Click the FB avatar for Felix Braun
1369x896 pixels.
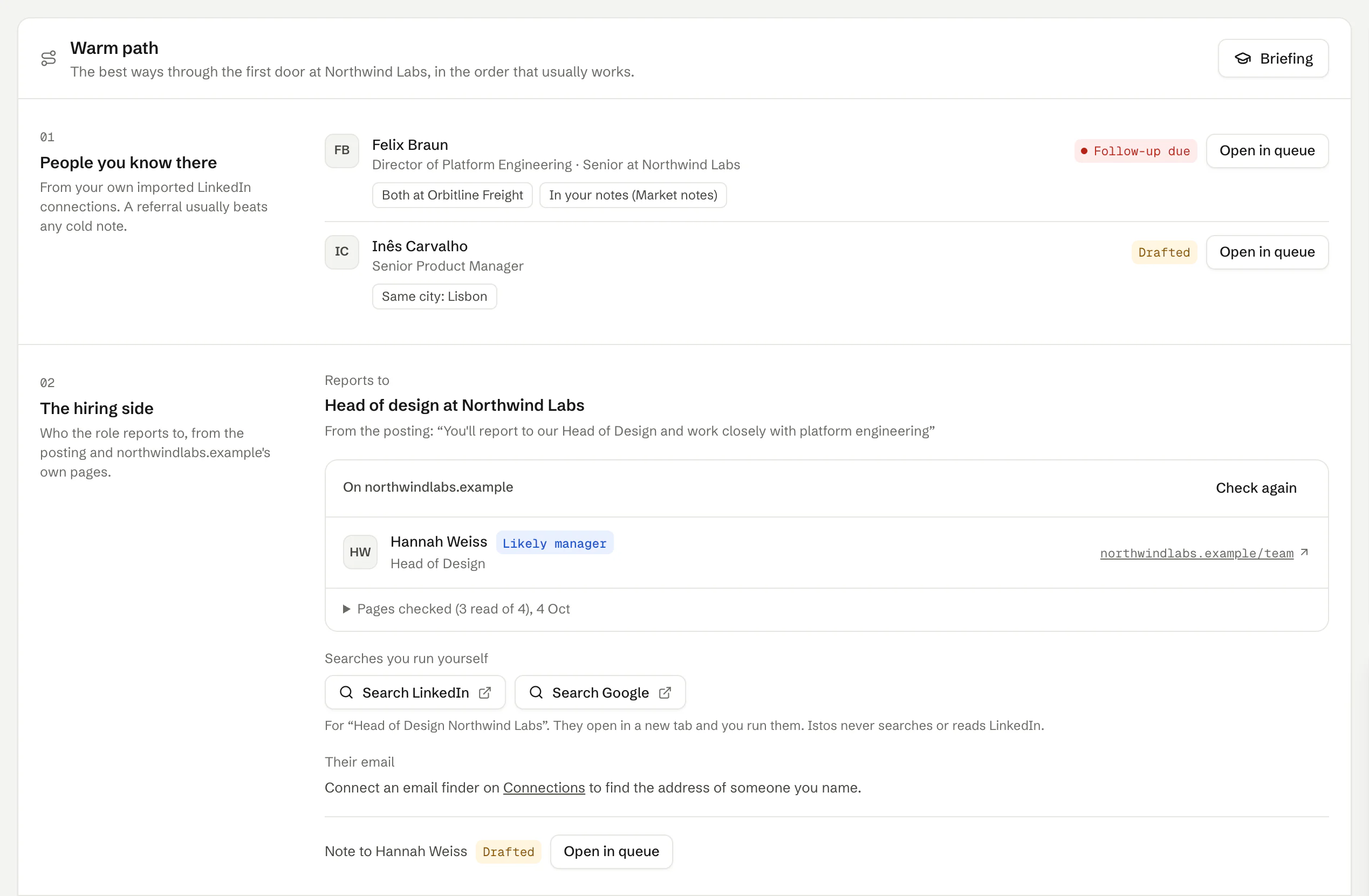point(341,150)
